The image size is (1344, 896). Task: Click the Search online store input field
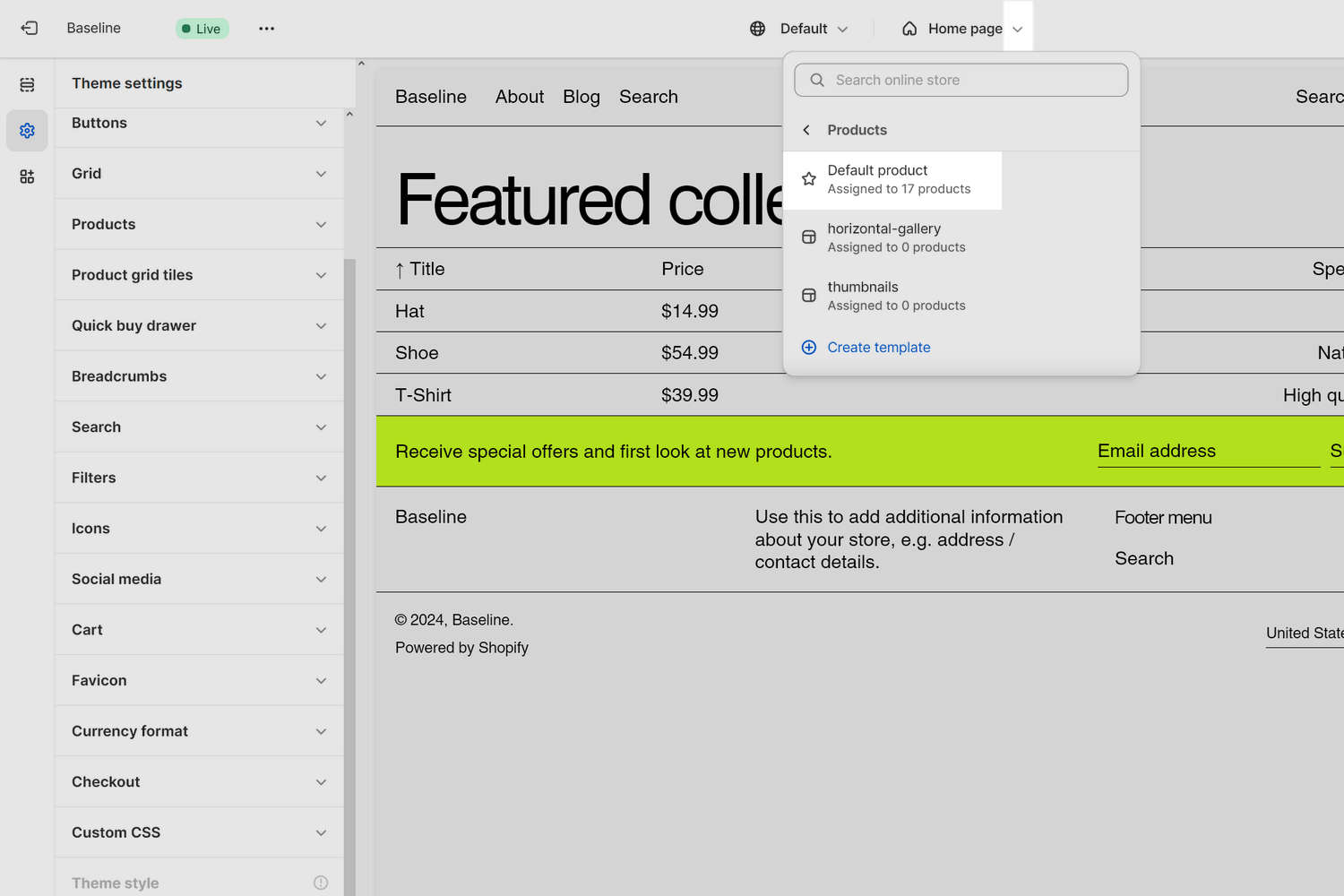pos(961,80)
